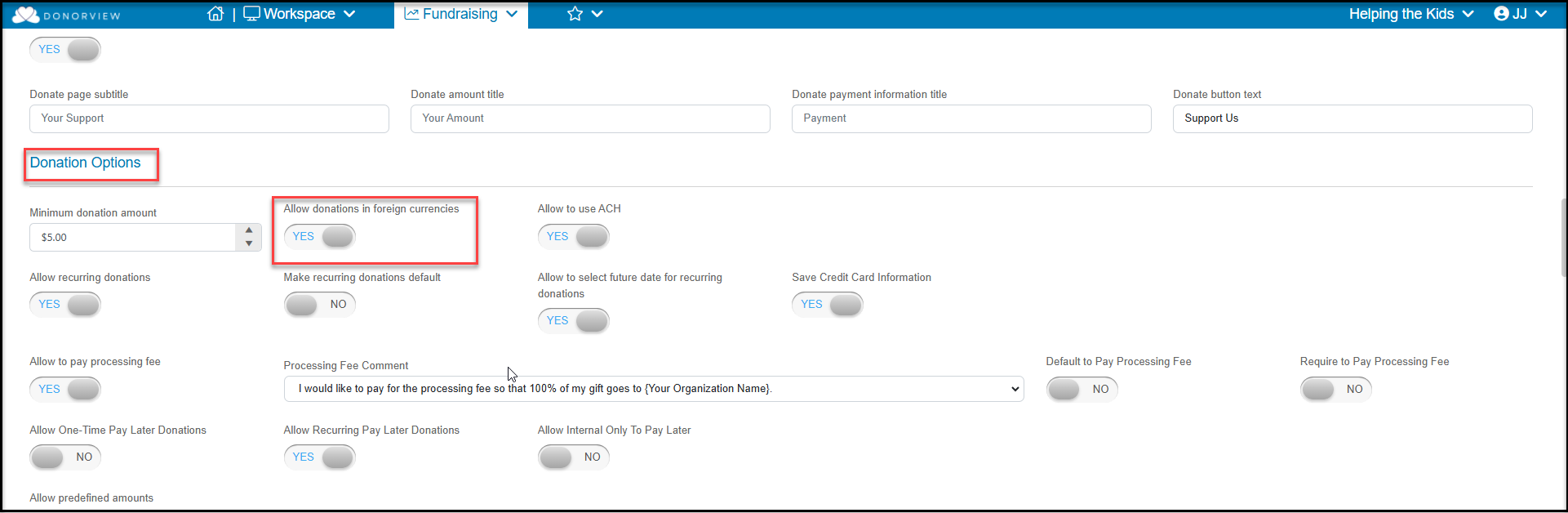Viewport: 1568px width, 513px height.
Task: Disable Allow recurring donations
Action: pos(65,305)
